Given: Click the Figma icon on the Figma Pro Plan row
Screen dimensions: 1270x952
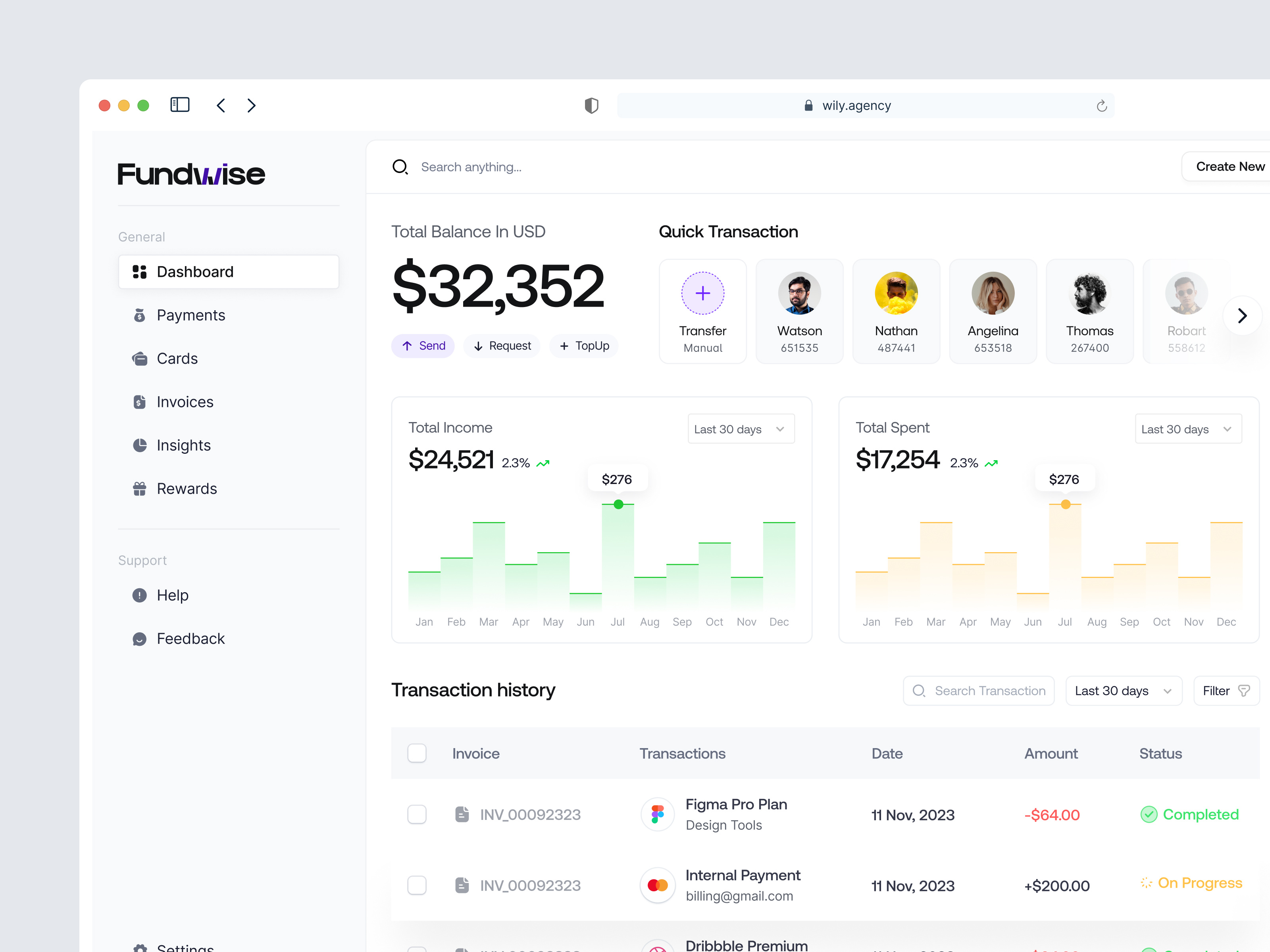Looking at the screenshot, I should point(657,814).
